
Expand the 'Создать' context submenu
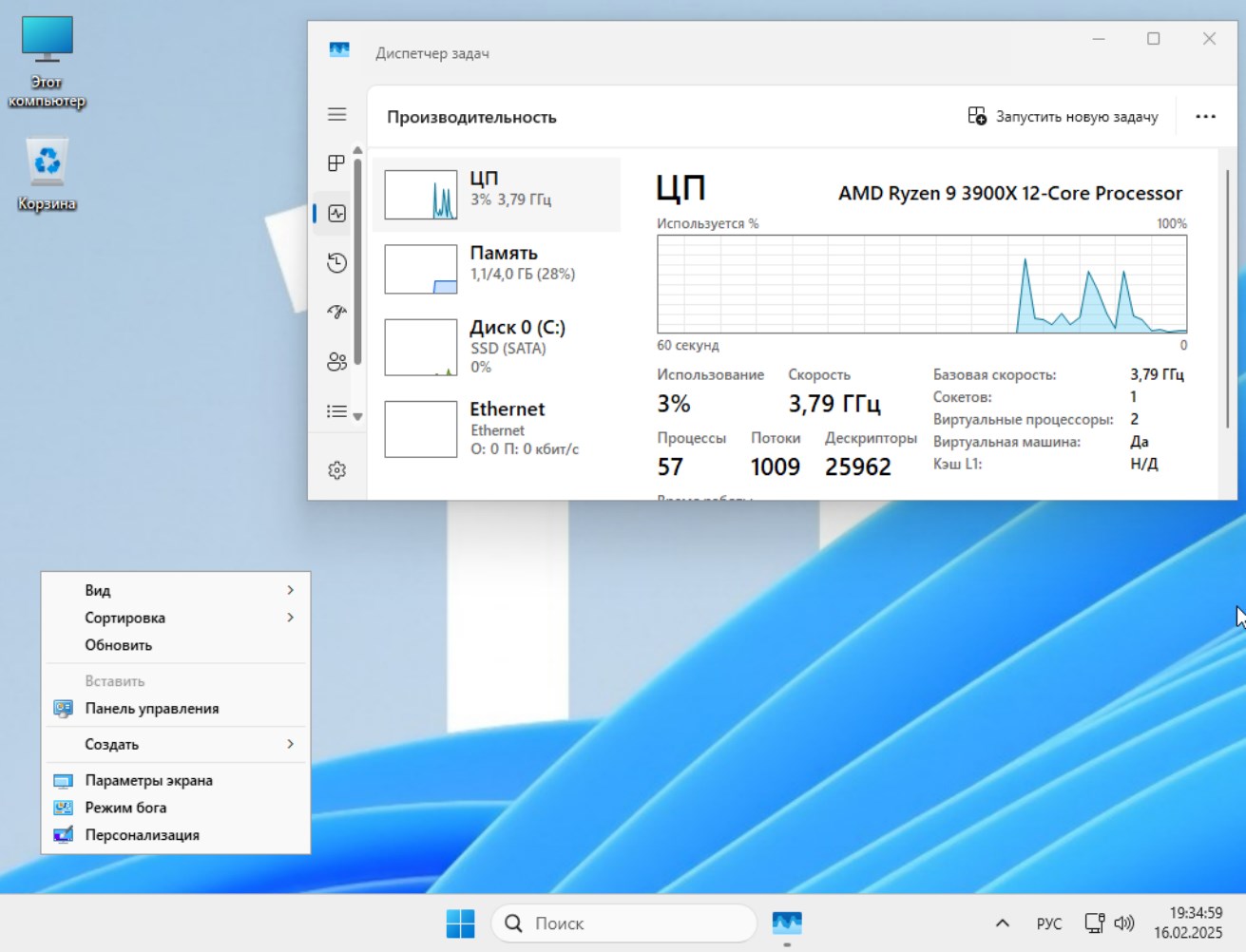point(176,744)
